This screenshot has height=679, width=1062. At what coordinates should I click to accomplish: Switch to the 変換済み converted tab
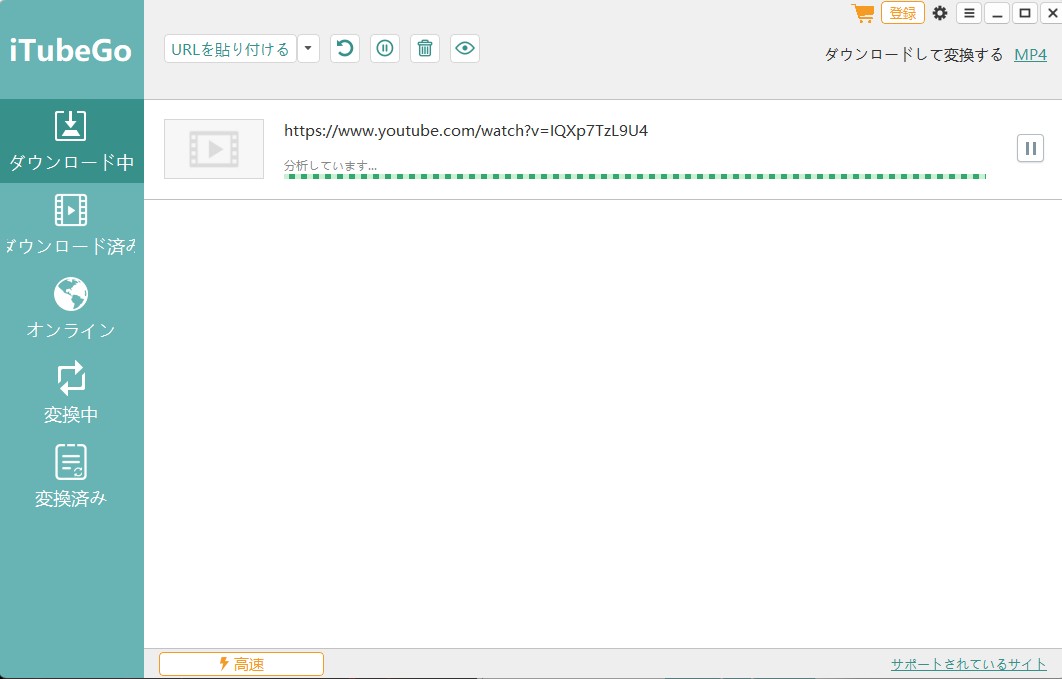tap(72, 477)
